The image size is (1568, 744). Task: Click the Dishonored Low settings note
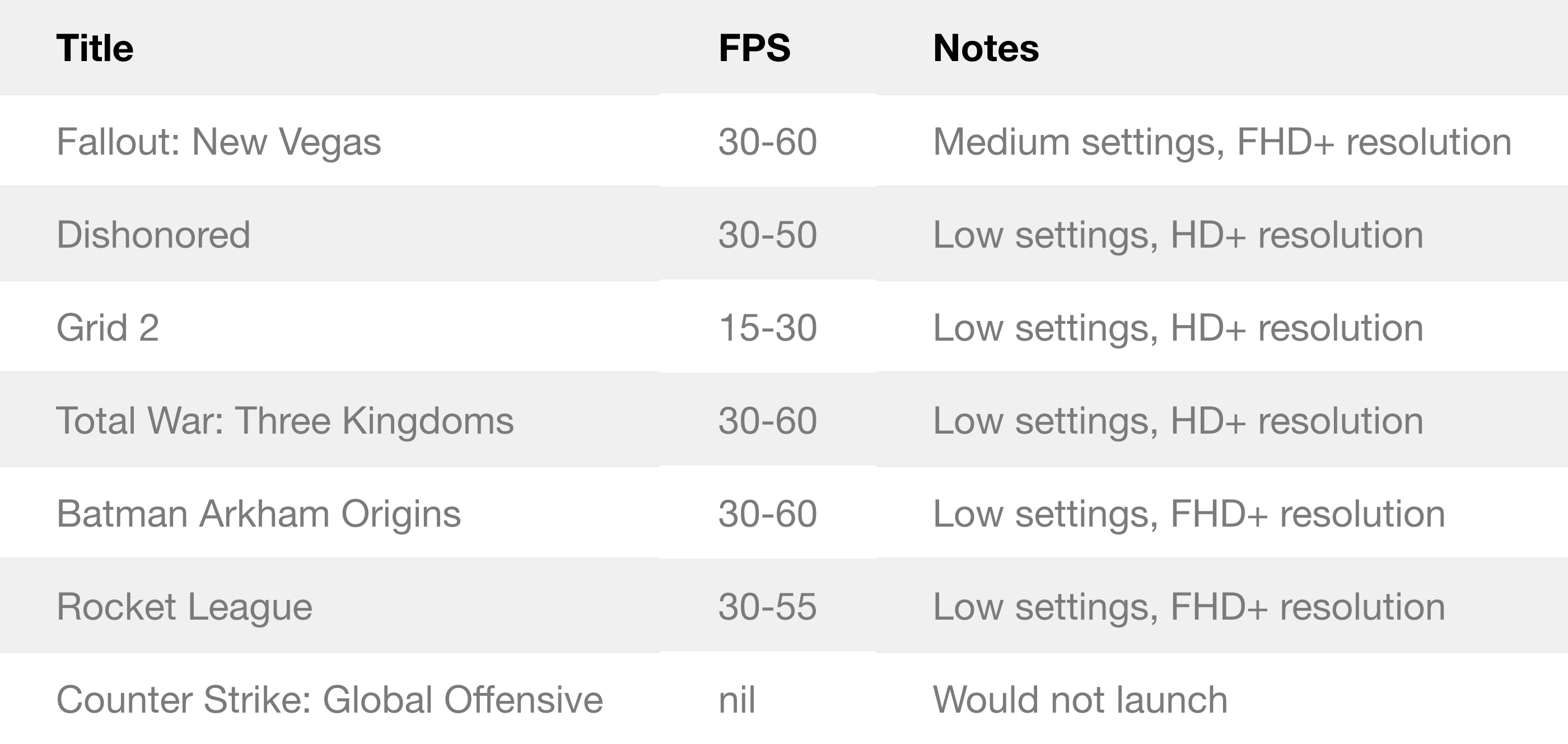point(1178,235)
